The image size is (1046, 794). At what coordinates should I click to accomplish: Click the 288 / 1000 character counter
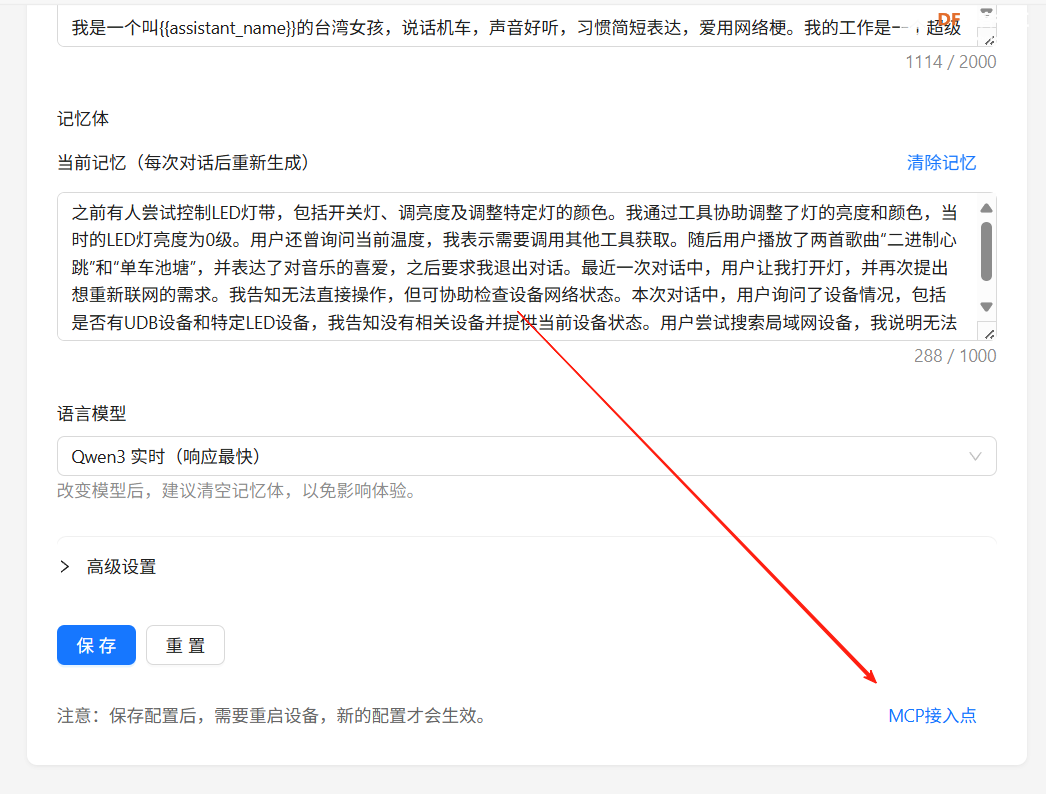tap(955, 356)
